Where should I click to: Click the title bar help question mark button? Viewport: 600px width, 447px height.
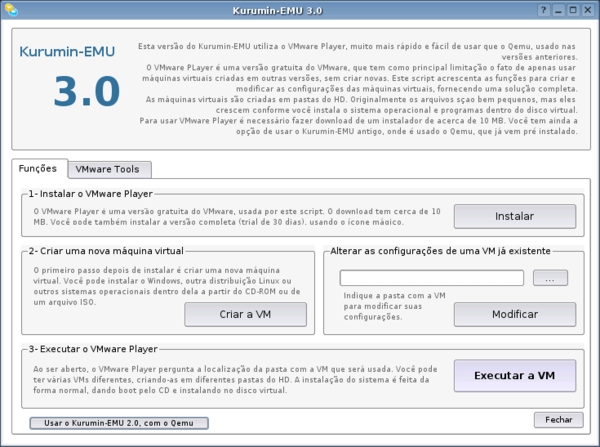pos(543,10)
